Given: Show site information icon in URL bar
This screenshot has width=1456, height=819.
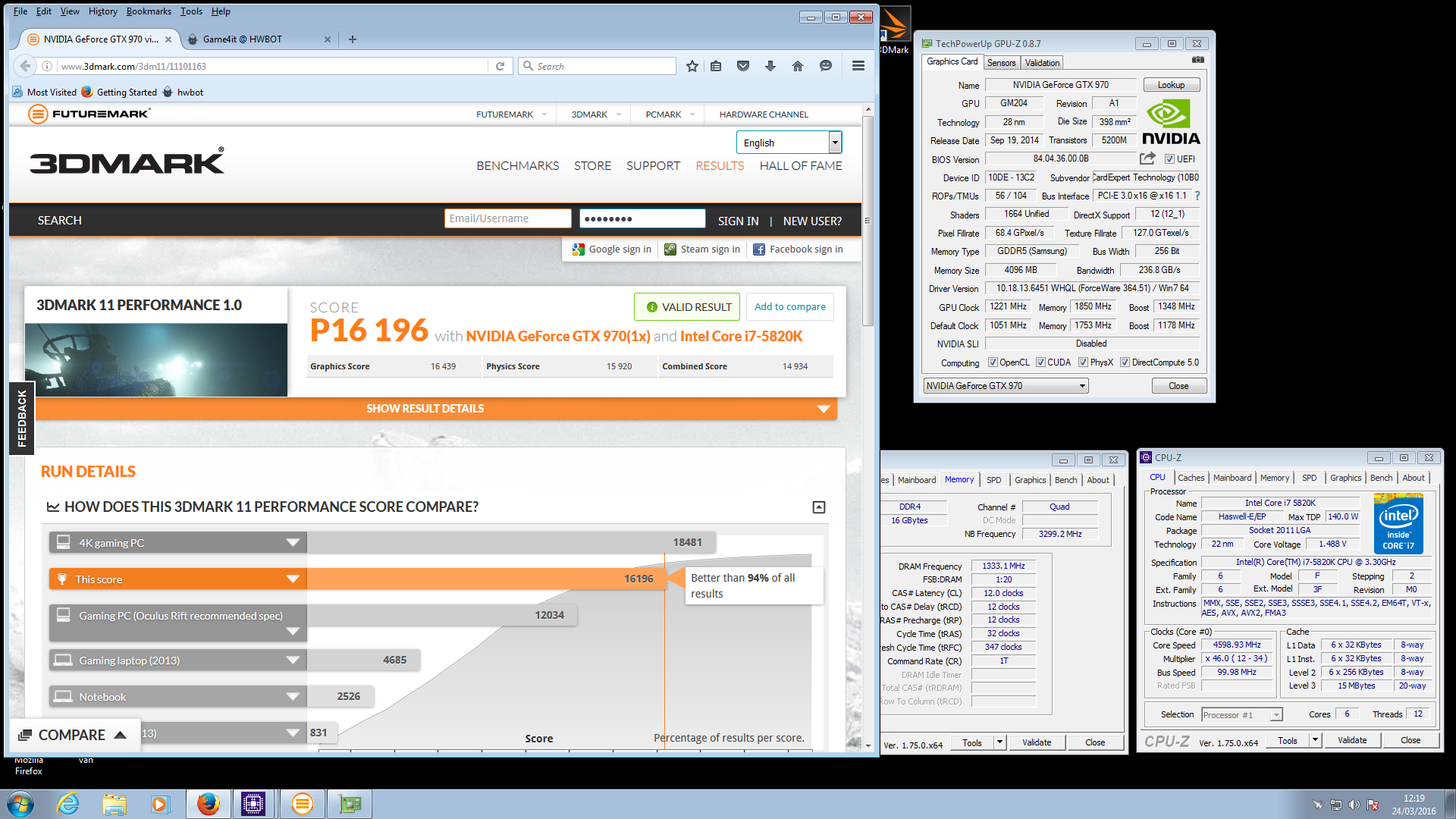Looking at the screenshot, I should [47, 66].
